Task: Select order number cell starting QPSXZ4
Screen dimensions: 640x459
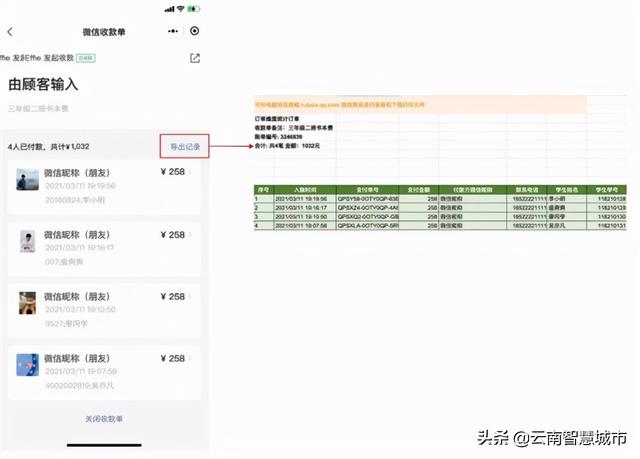Action: coord(367,208)
